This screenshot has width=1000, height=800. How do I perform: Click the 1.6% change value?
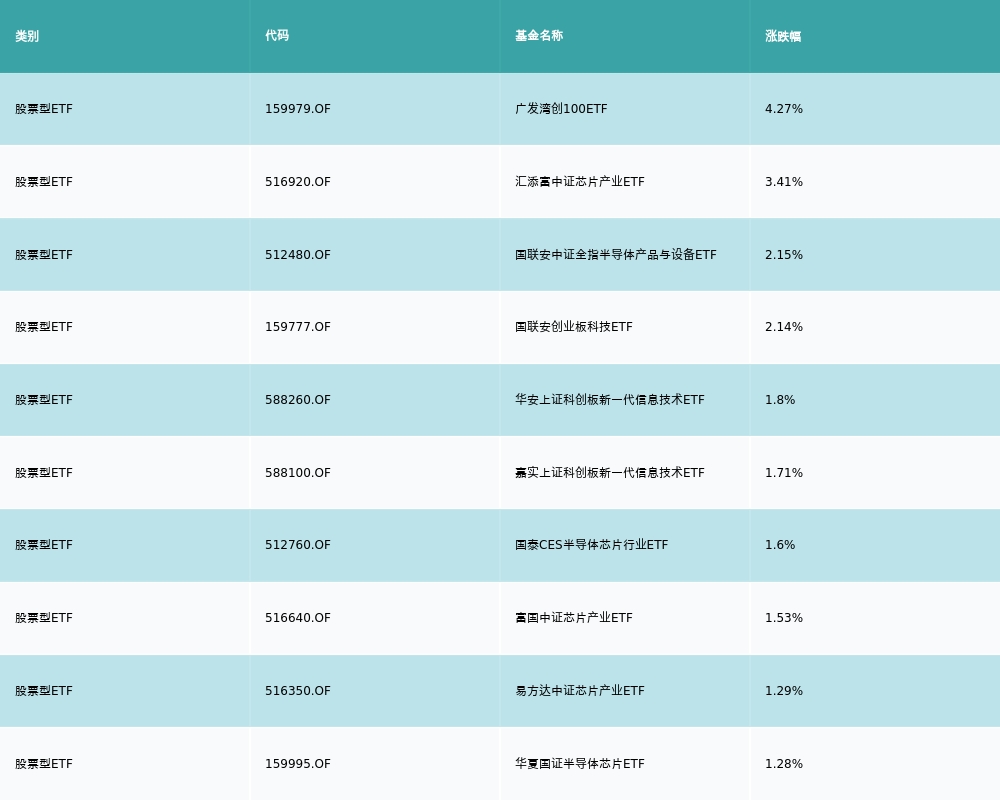[780, 545]
